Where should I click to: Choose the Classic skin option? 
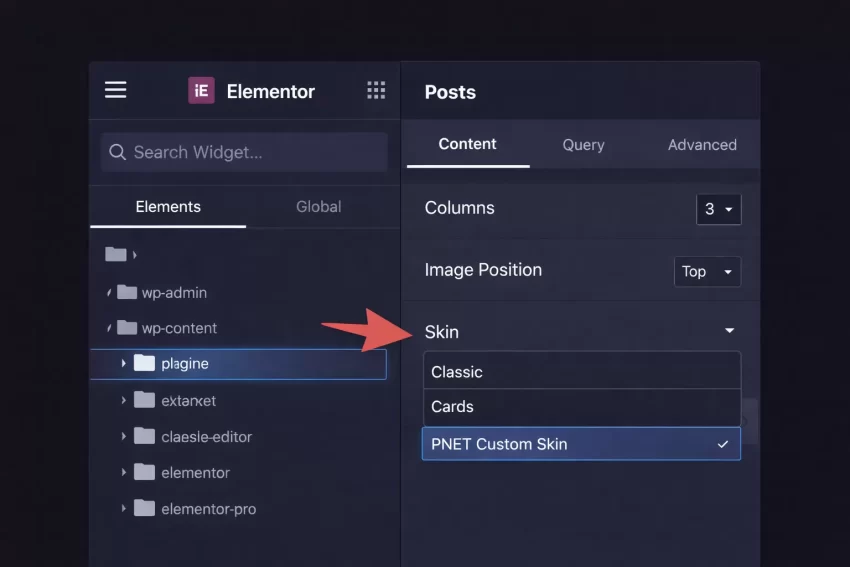pyautogui.click(x=582, y=371)
